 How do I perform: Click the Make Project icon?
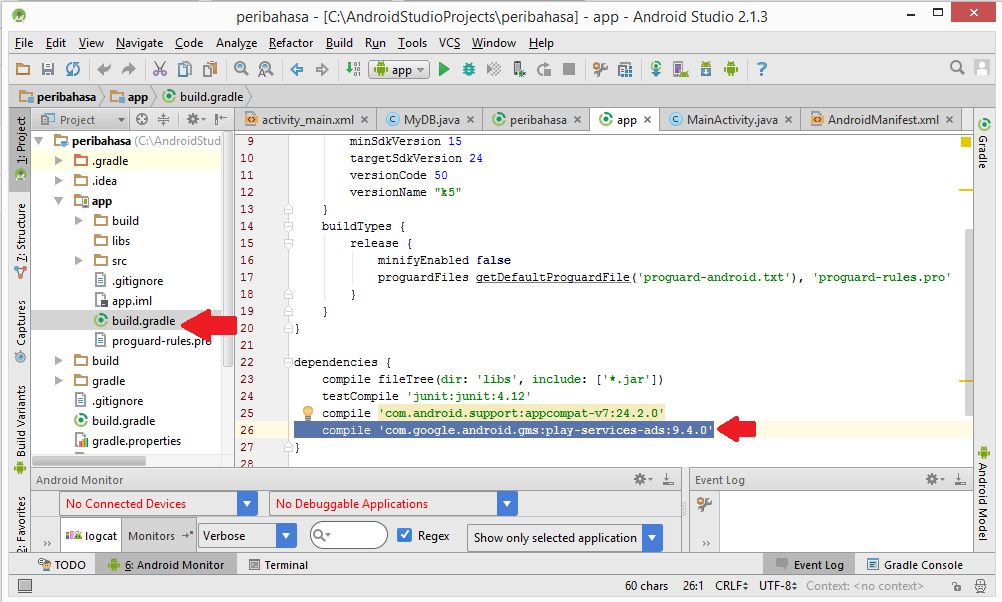(x=353, y=69)
